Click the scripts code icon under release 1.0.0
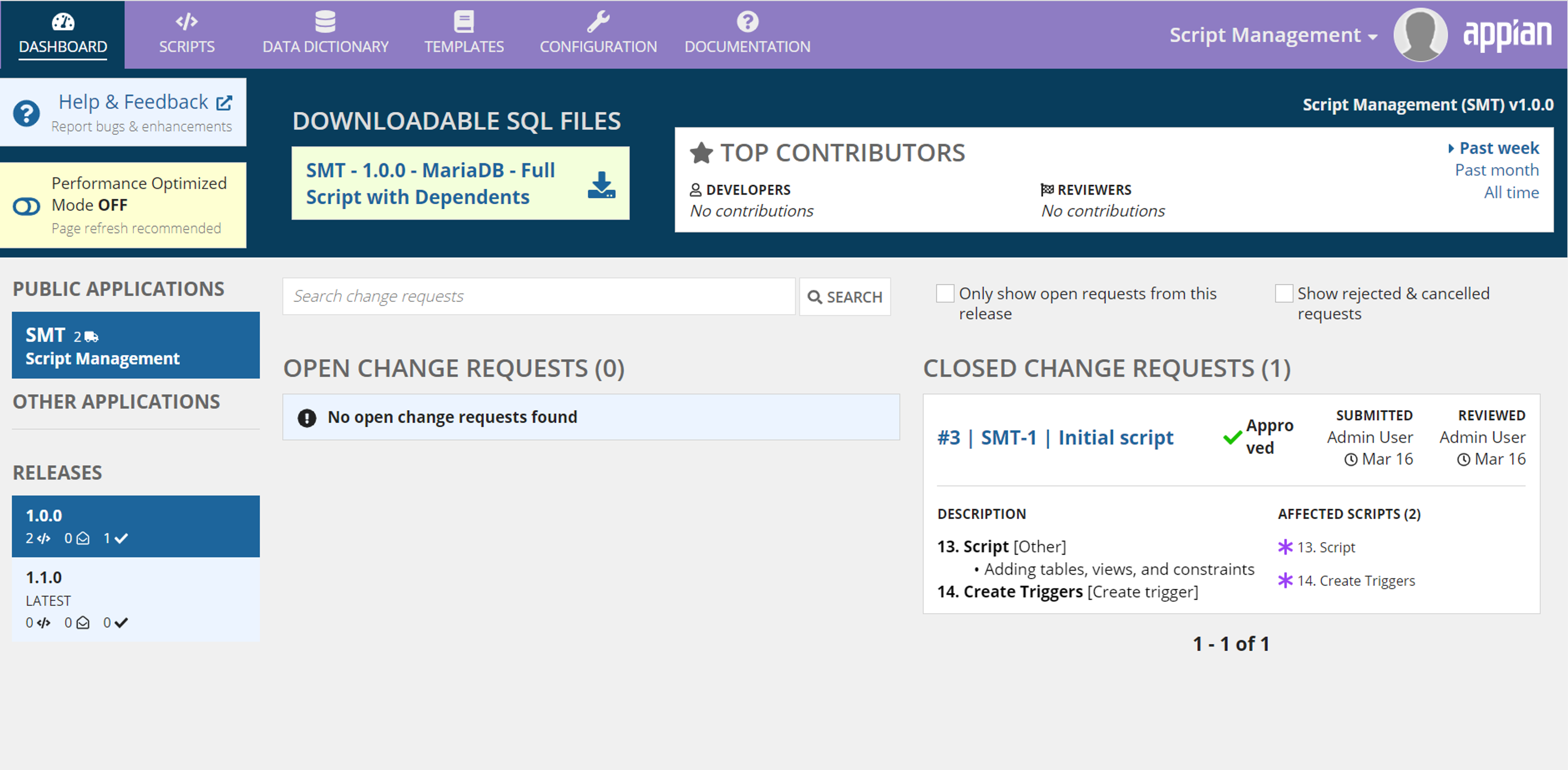The height and width of the screenshot is (770, 1568). tap(44, 539)
